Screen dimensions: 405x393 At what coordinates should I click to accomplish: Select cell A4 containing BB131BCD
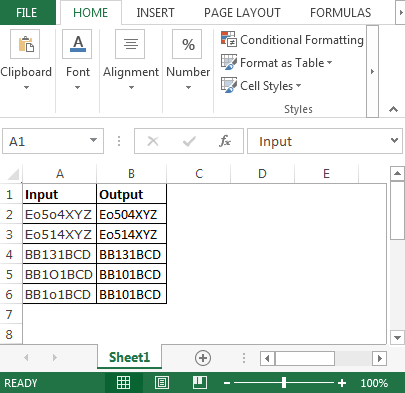tap(59, 254)
